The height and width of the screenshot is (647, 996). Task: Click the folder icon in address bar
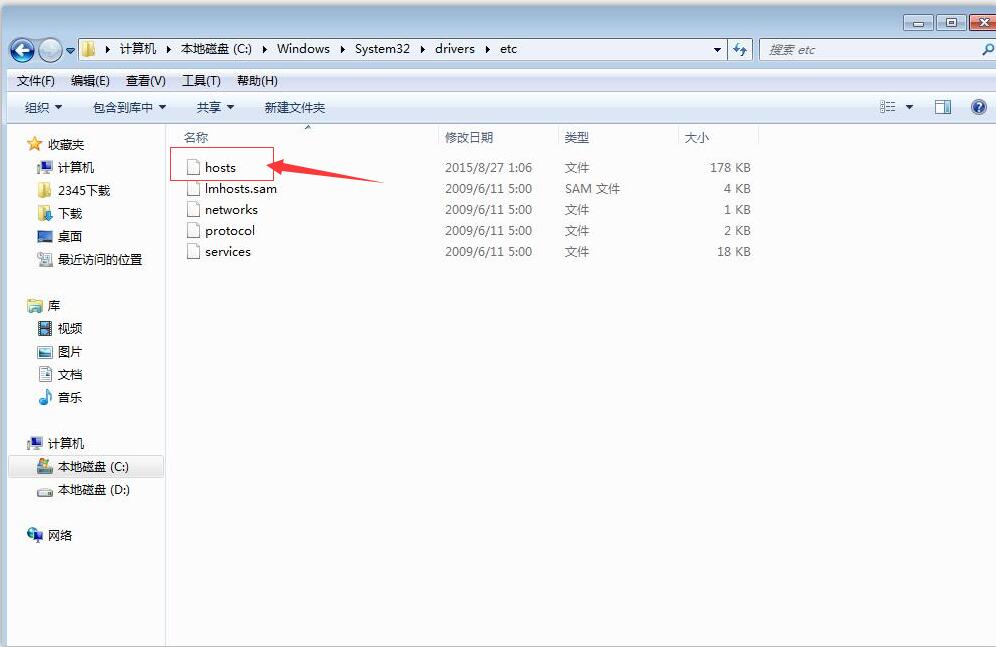(x=89, y=49)
